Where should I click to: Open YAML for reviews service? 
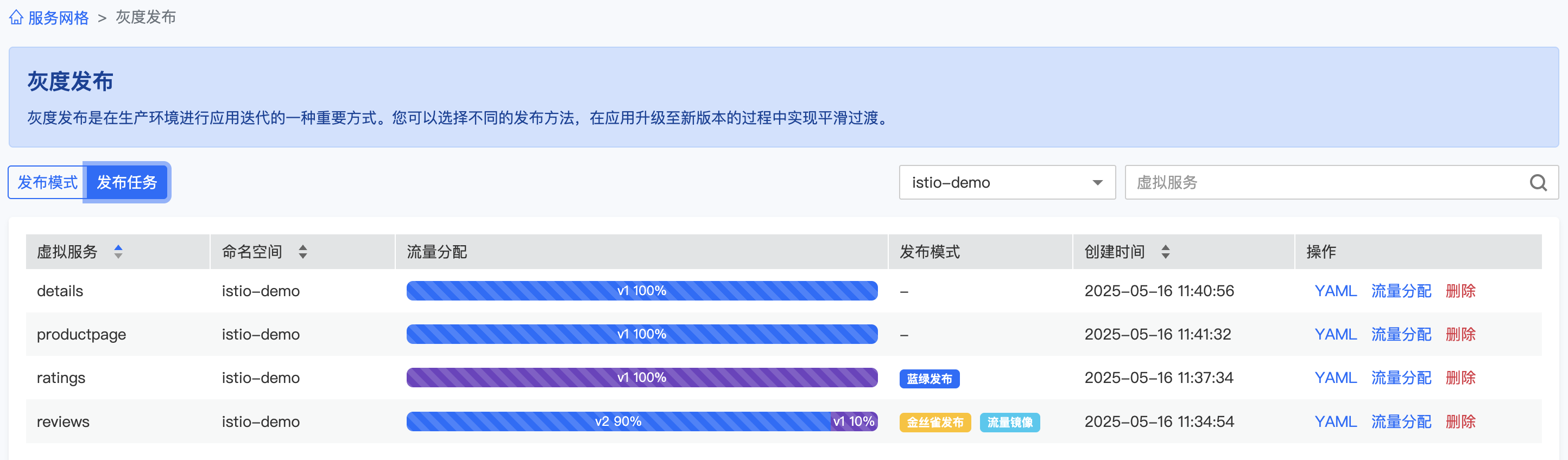pos(1336,421)
